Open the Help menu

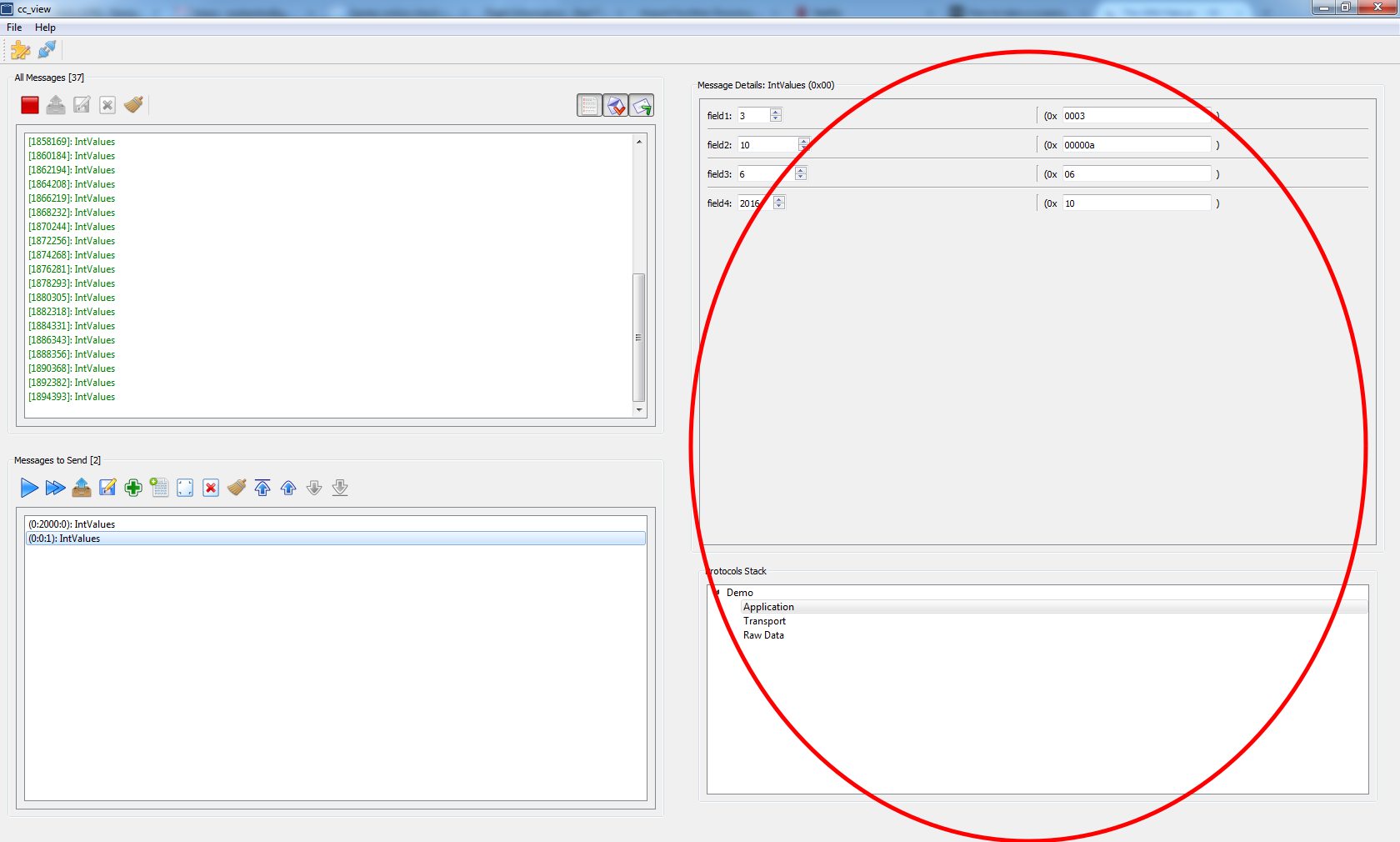(x=45, y=28)
